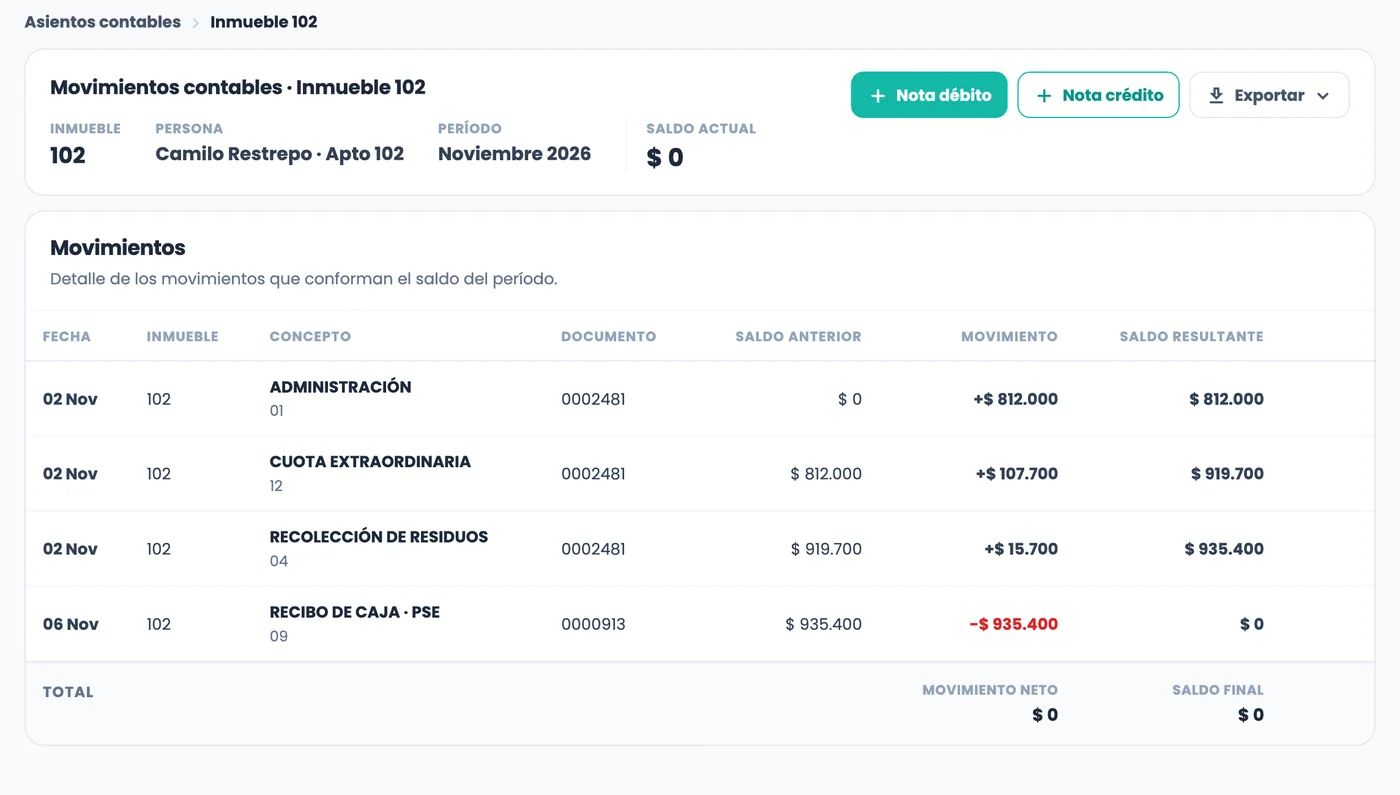The width and height of the screenshot is (1400, 795).
Task: Click movement +$ 15.700
Action: click(x=1021, y=549)
